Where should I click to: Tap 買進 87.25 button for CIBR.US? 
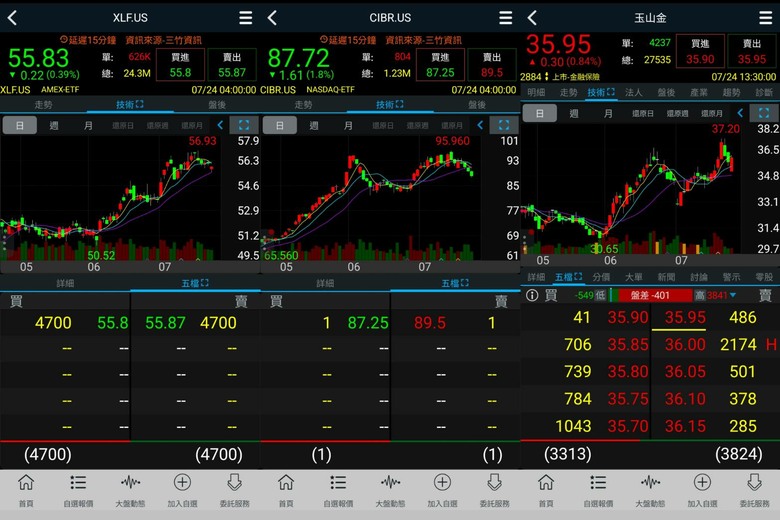point(440,65)
